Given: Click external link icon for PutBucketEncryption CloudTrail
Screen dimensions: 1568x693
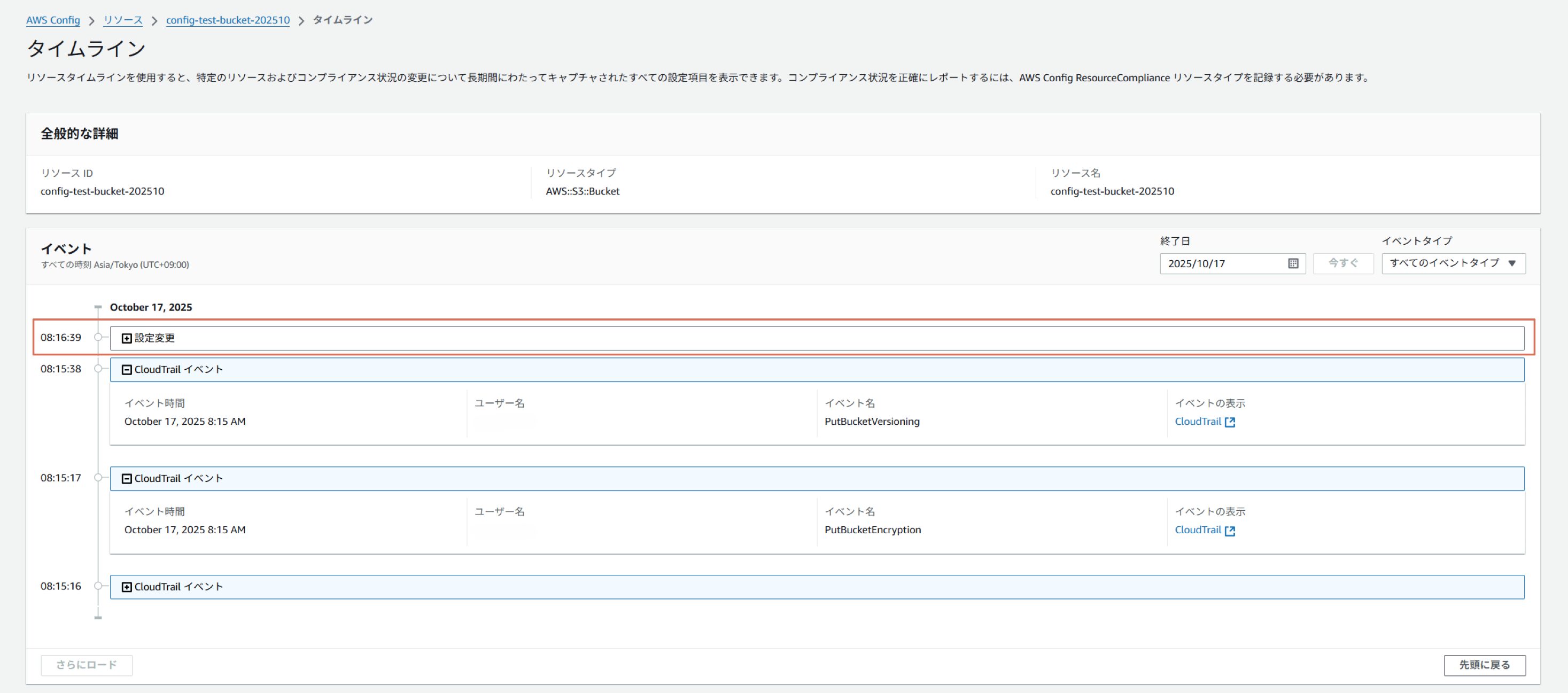Looking at the screenshot, I should point(1230,531).
